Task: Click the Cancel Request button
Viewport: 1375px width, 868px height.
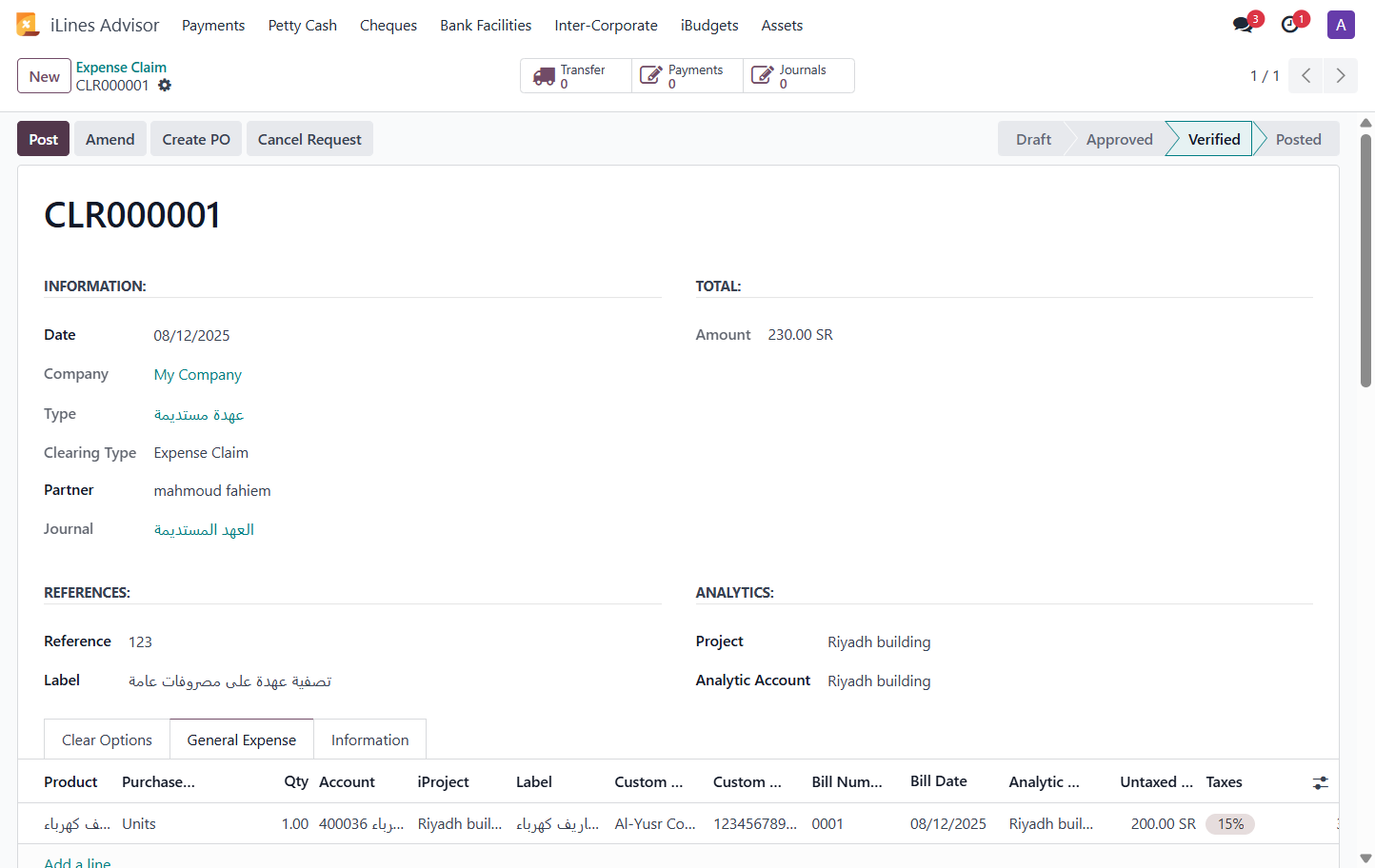Action: (309, 139)
